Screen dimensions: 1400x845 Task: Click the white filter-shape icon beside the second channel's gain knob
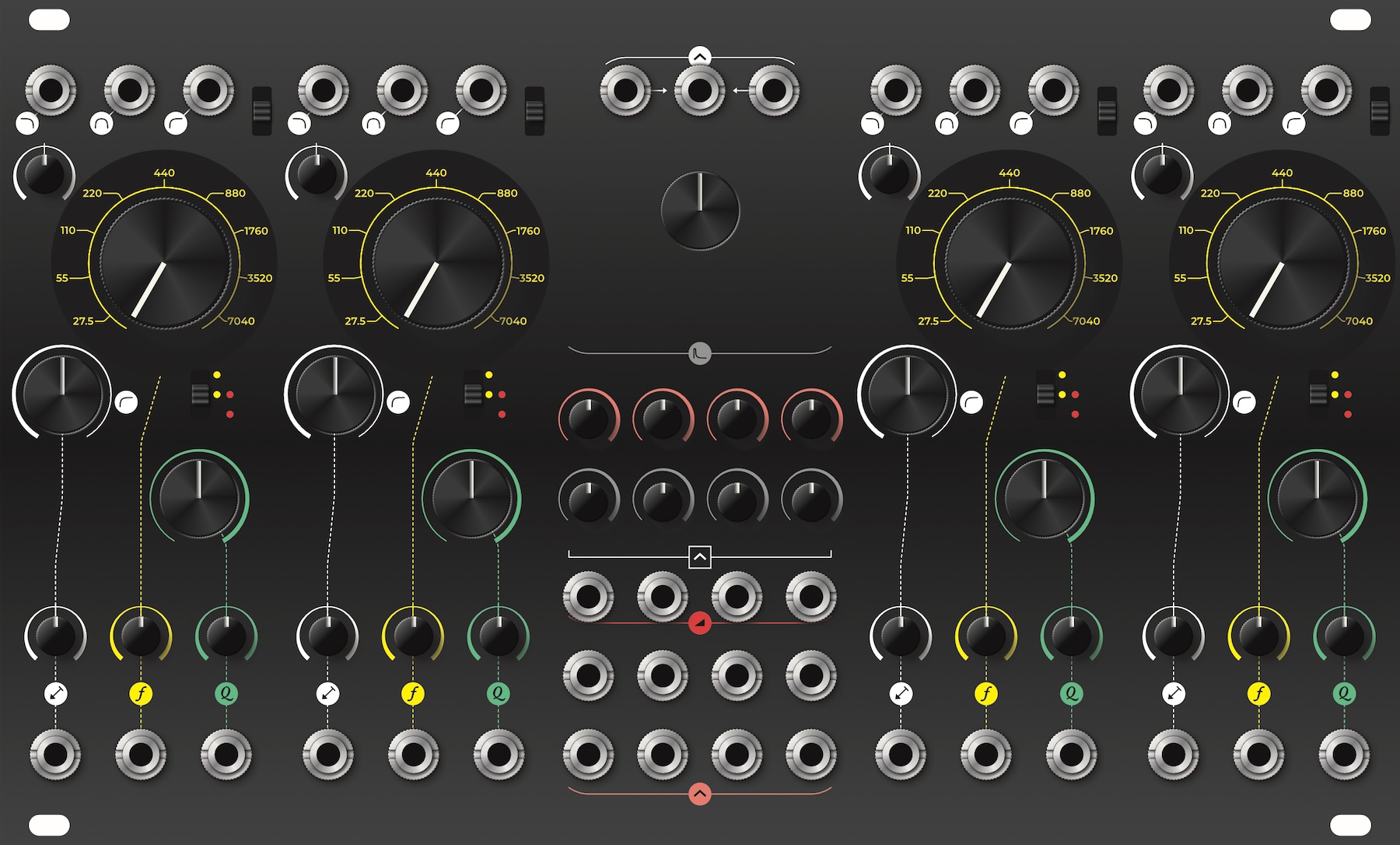click(x=398, y=402)
